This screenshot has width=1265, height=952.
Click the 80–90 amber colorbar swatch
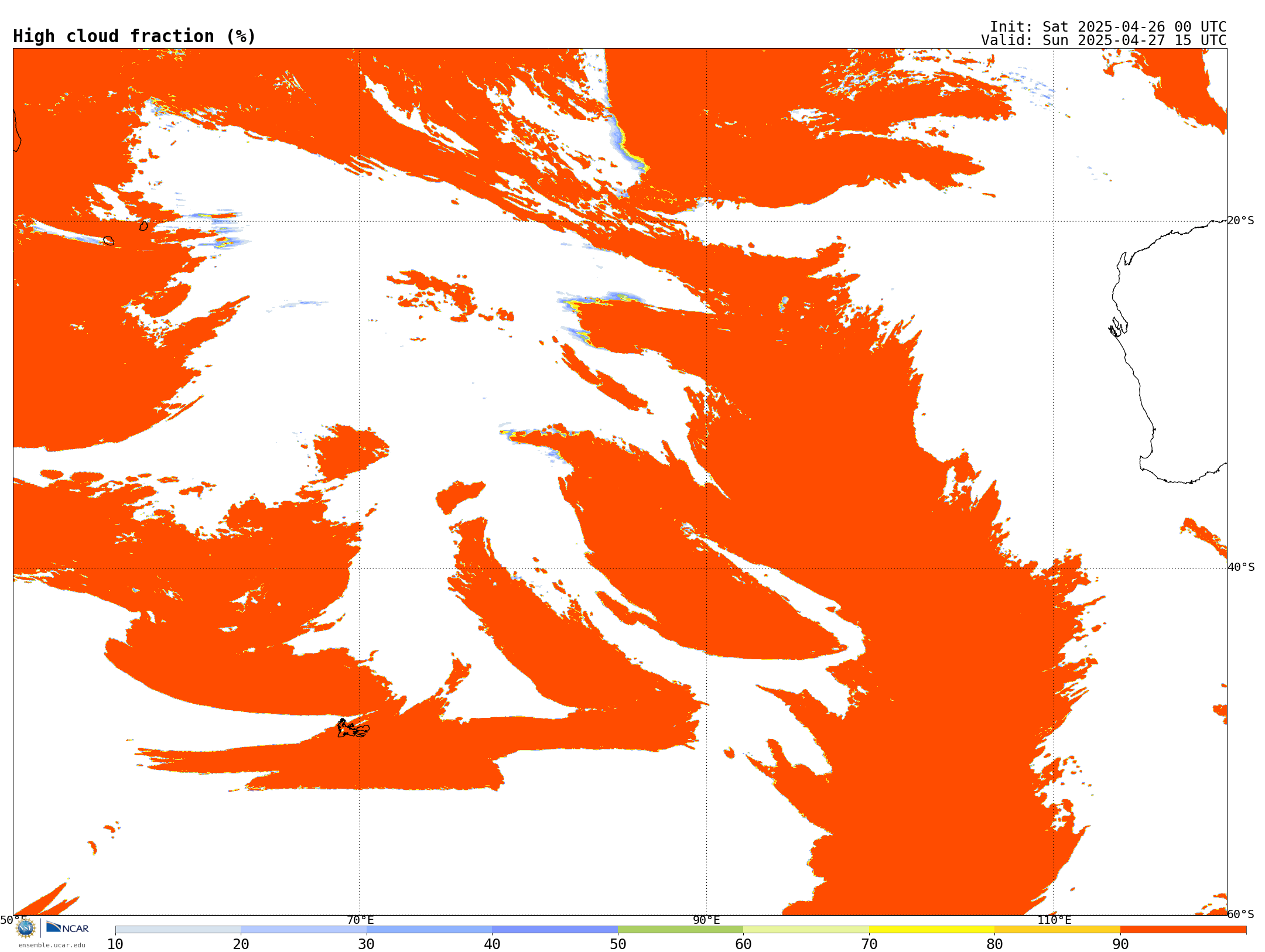pyautogui.click(x=1057, y=930)
